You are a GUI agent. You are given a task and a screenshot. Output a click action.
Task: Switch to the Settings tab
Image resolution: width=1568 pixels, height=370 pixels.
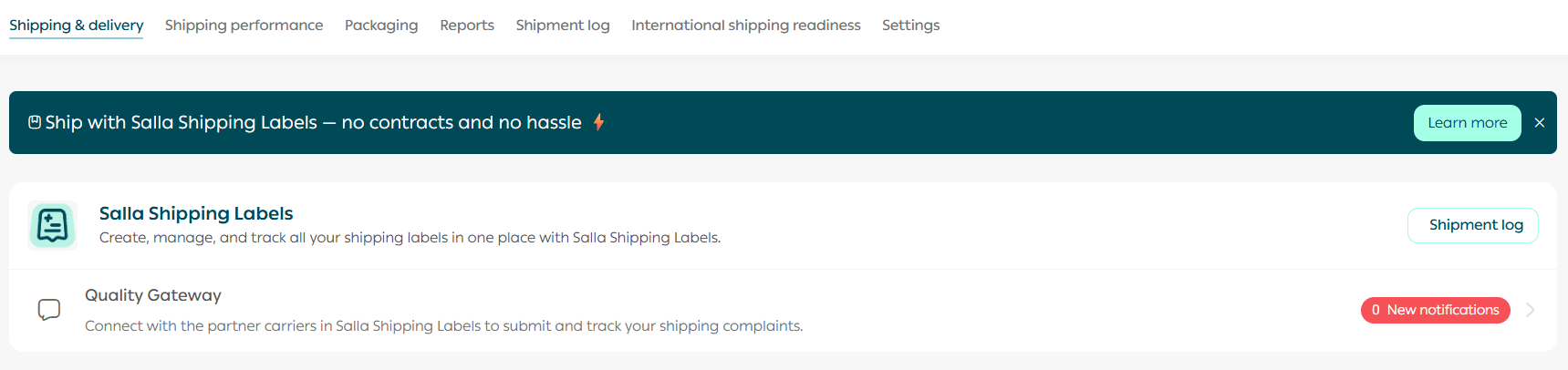tap(910, 26)
